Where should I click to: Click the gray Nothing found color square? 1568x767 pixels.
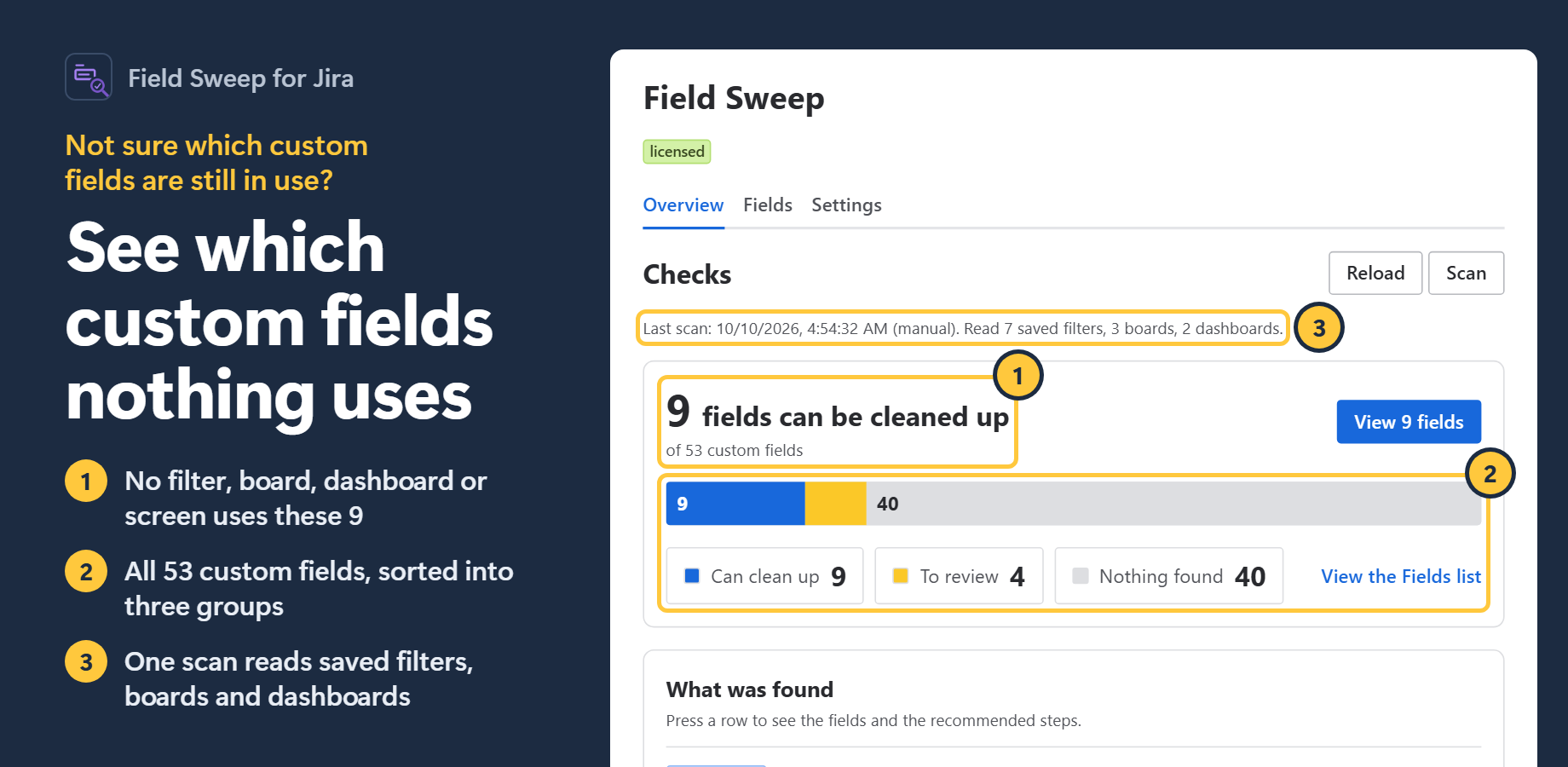(1081, 576)
